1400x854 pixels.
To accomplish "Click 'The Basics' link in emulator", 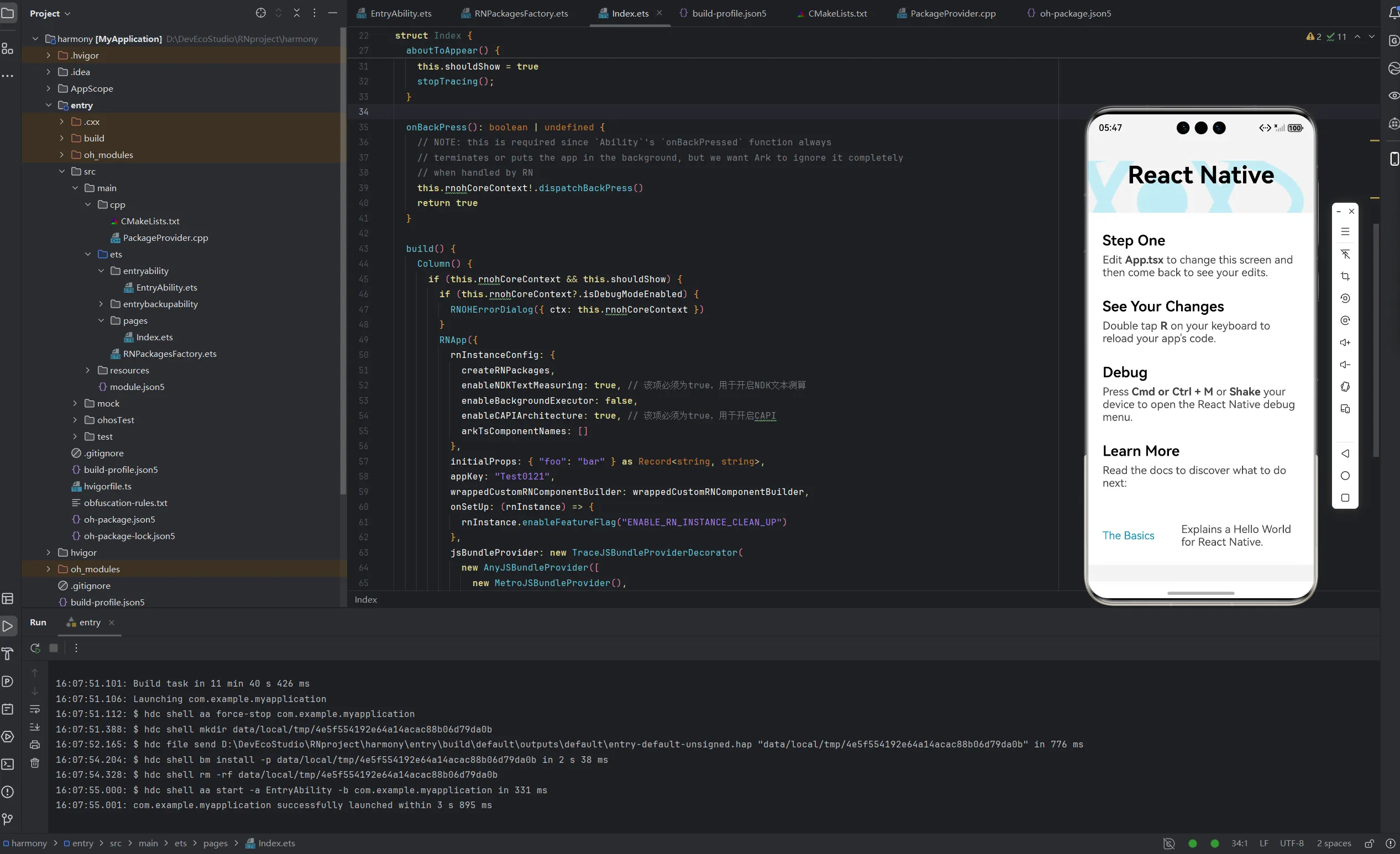I will point(1128,535).
